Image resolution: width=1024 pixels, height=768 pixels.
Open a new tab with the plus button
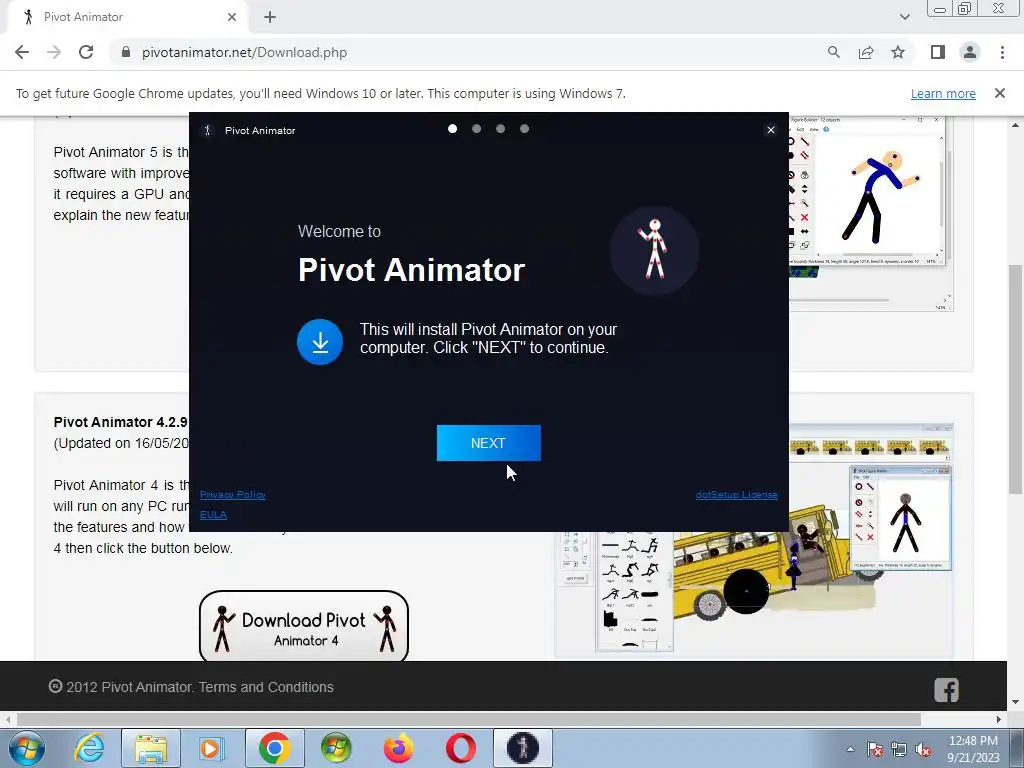[x=270, y=17]
